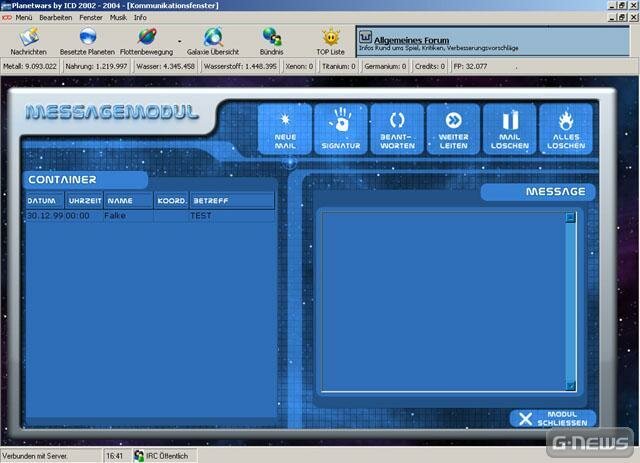Close module via Modul Schliessen
The image size is (640, 463).
point(553,418)
